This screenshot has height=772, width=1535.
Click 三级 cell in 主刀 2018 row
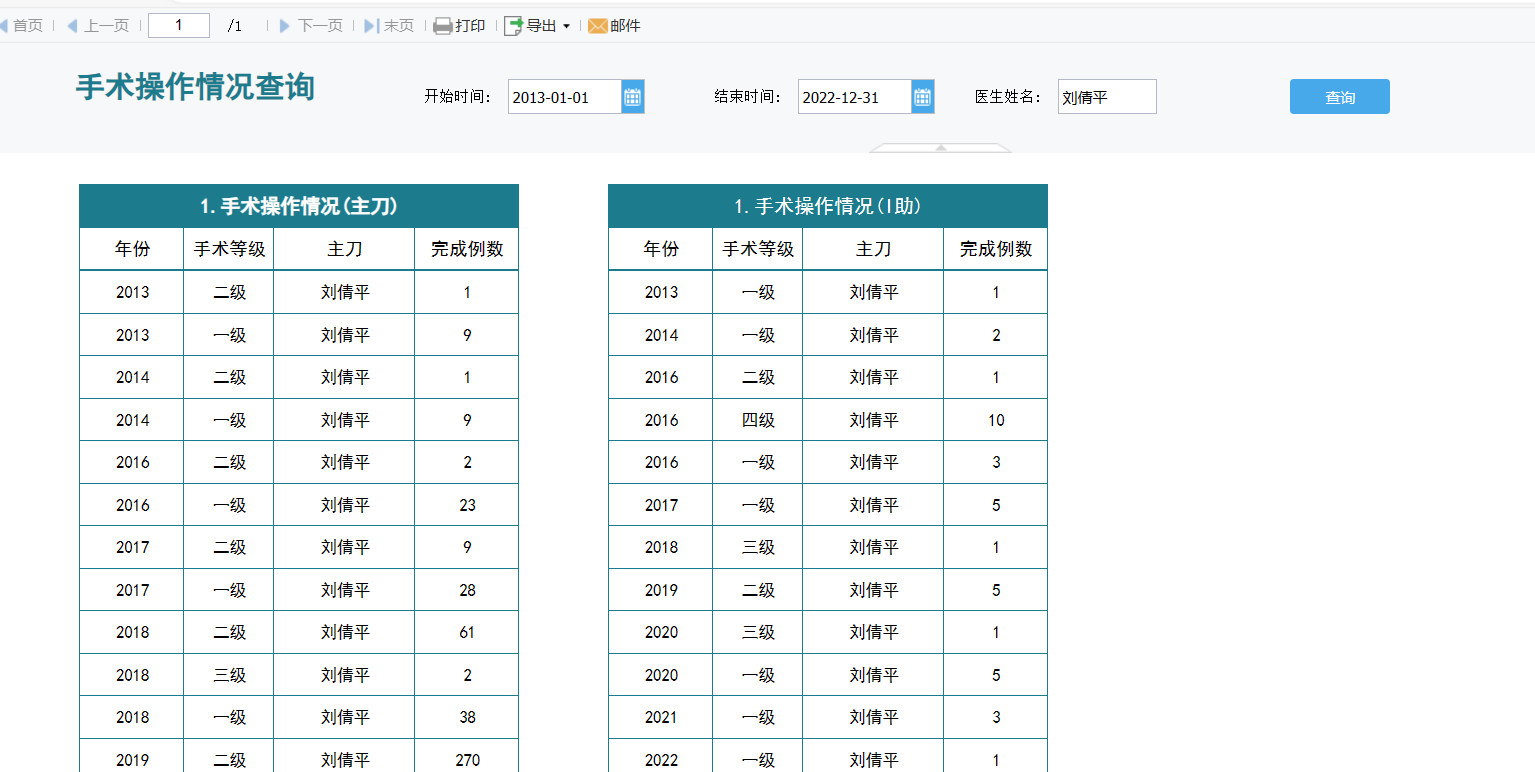pyautogui.click(x=229, y=675)
